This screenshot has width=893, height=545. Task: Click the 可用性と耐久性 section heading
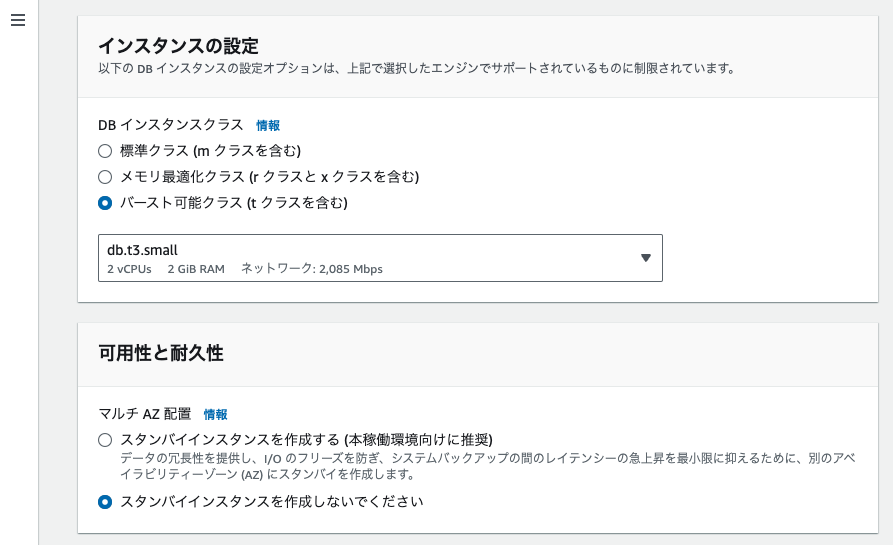click(161, 353)
